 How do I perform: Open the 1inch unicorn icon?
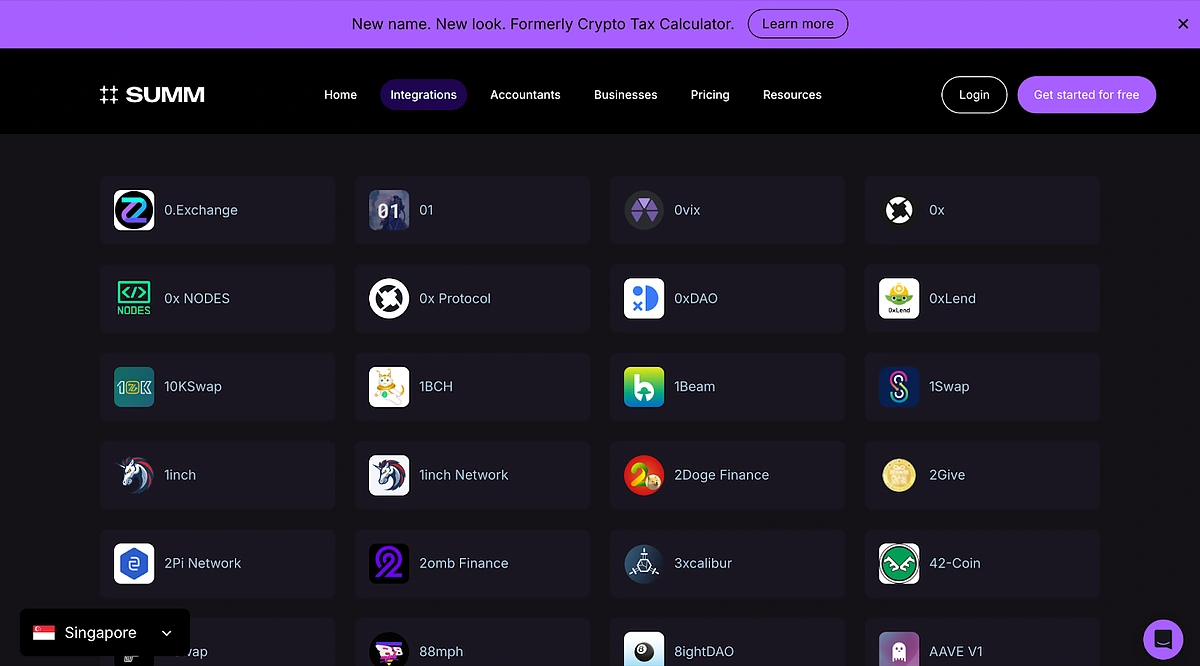point(134,475)
